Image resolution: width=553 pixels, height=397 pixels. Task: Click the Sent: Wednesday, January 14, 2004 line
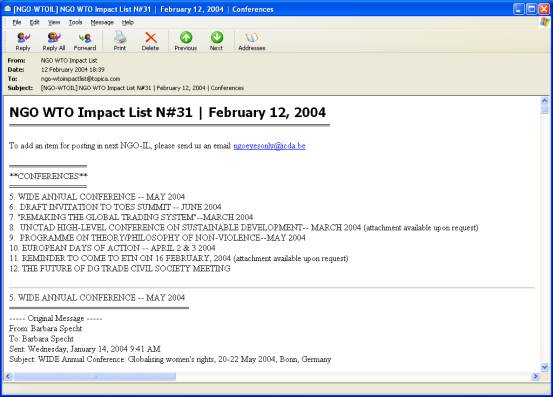85,349
